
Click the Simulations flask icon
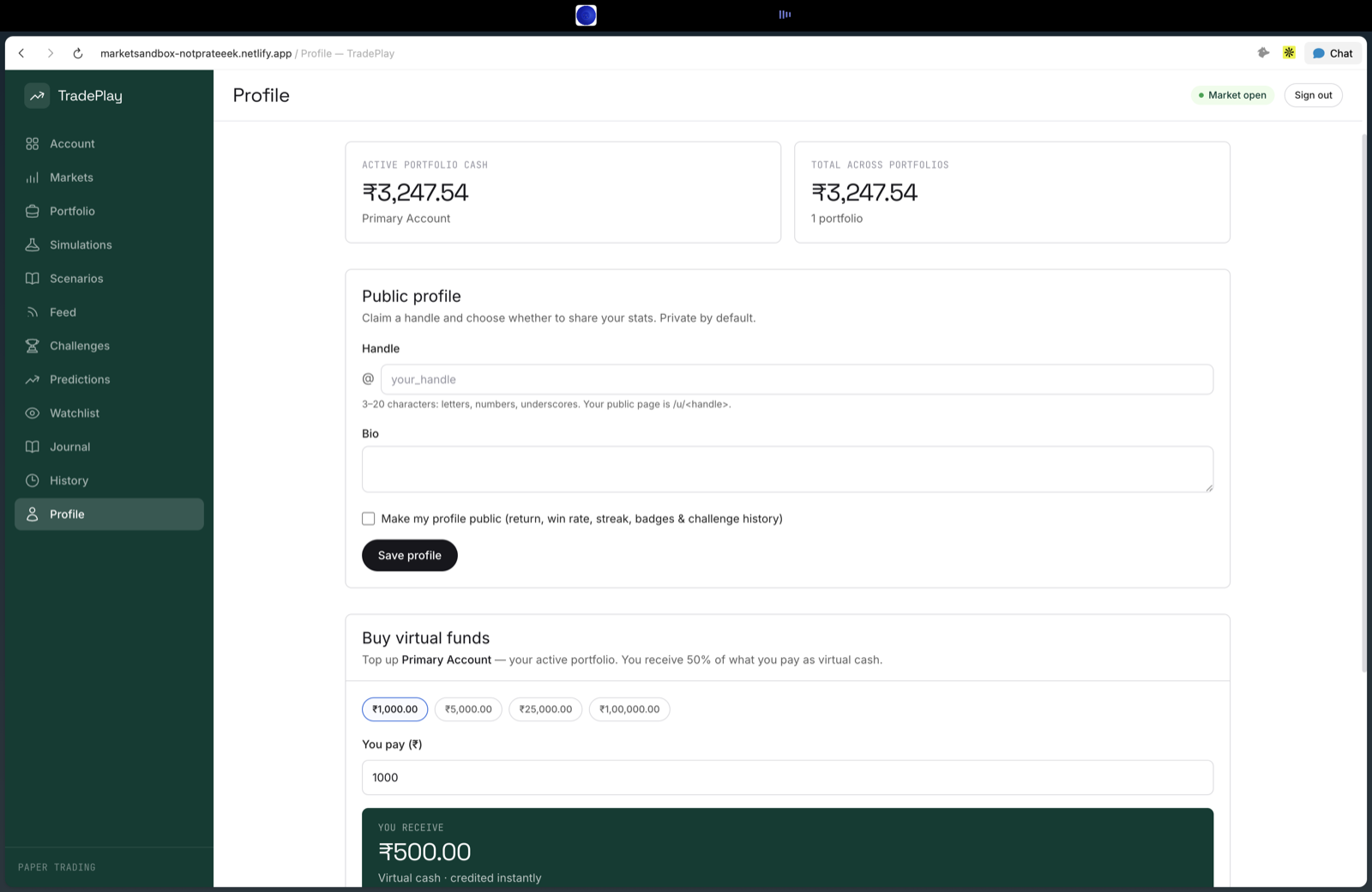tap(33, 244)
